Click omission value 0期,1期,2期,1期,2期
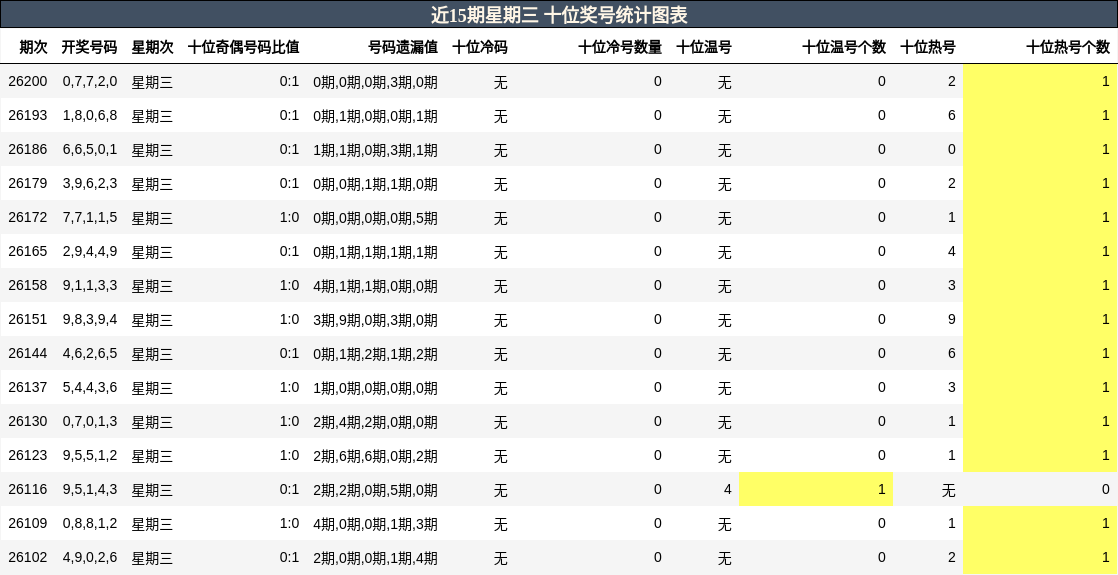 pyautogui.click(x=376, y=354)
